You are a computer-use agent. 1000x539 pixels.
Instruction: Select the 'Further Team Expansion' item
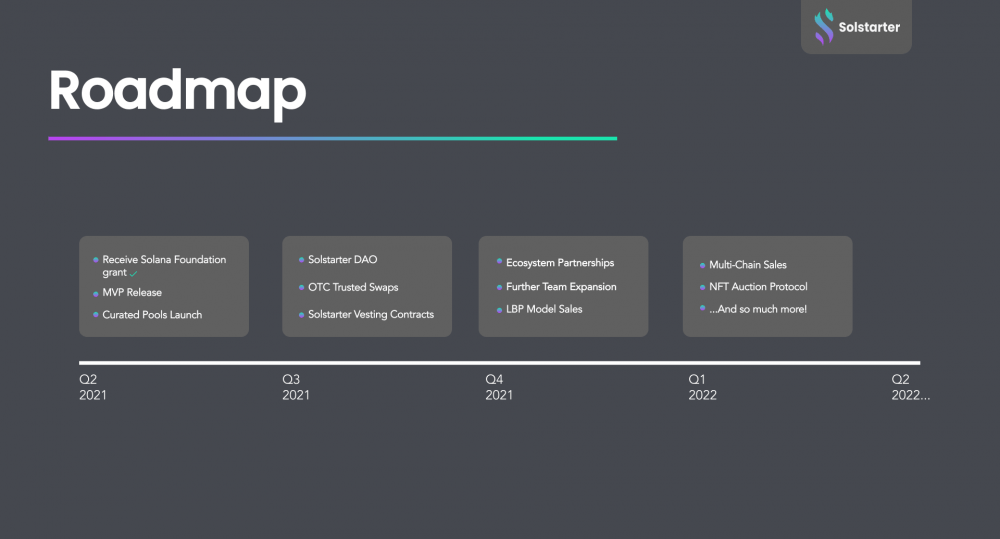[561, 287]
